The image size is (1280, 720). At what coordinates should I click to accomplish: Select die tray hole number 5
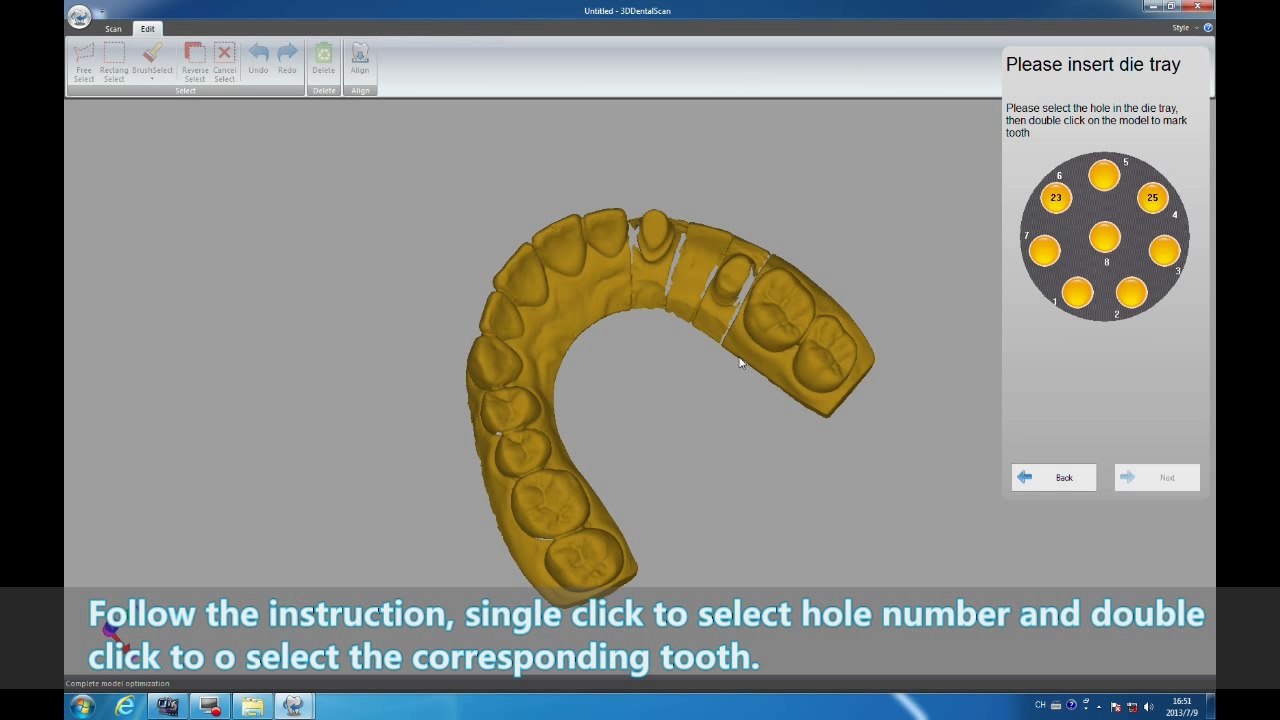[x=1104, y=176]
